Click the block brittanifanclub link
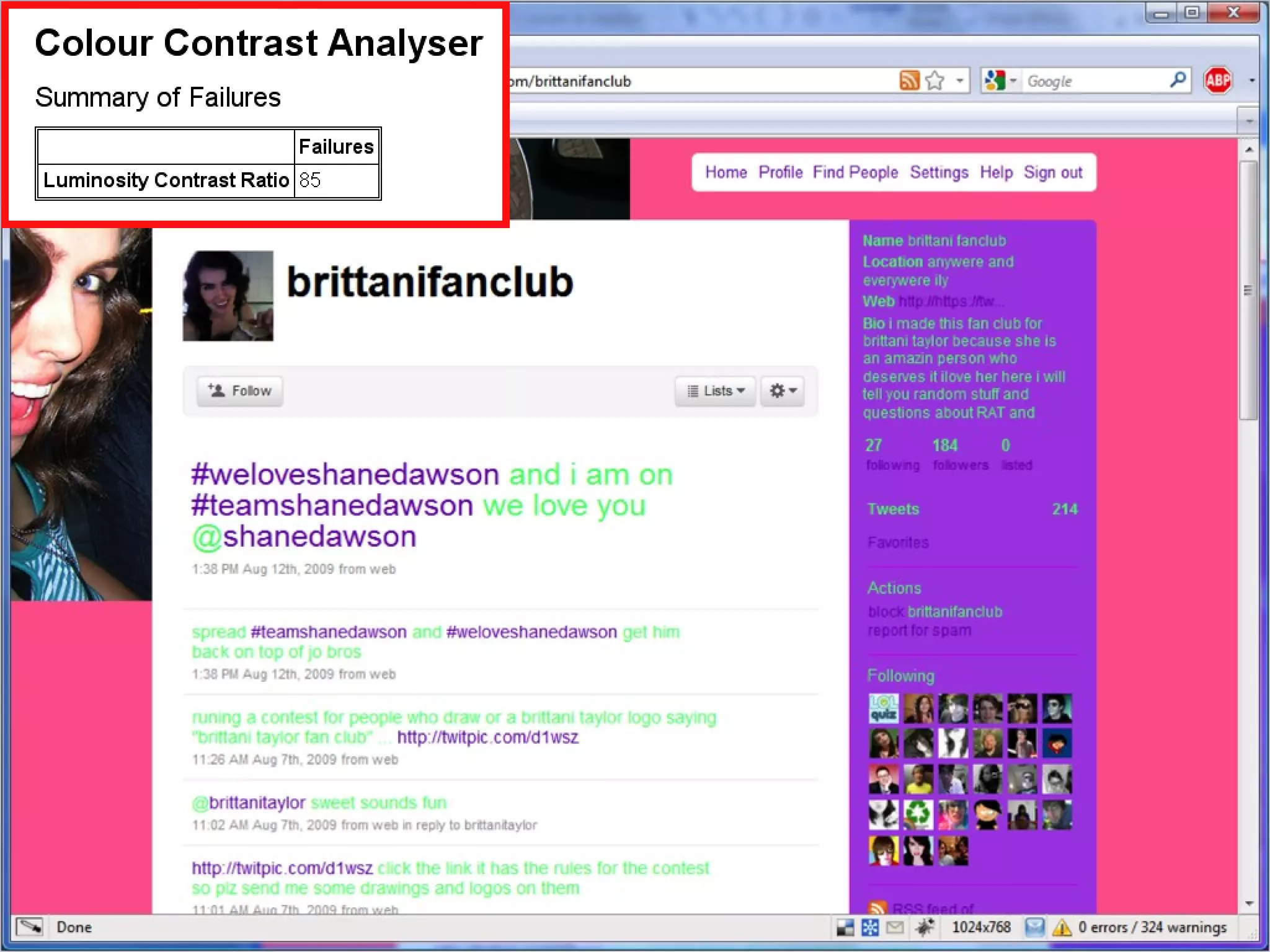 [935, 612]
